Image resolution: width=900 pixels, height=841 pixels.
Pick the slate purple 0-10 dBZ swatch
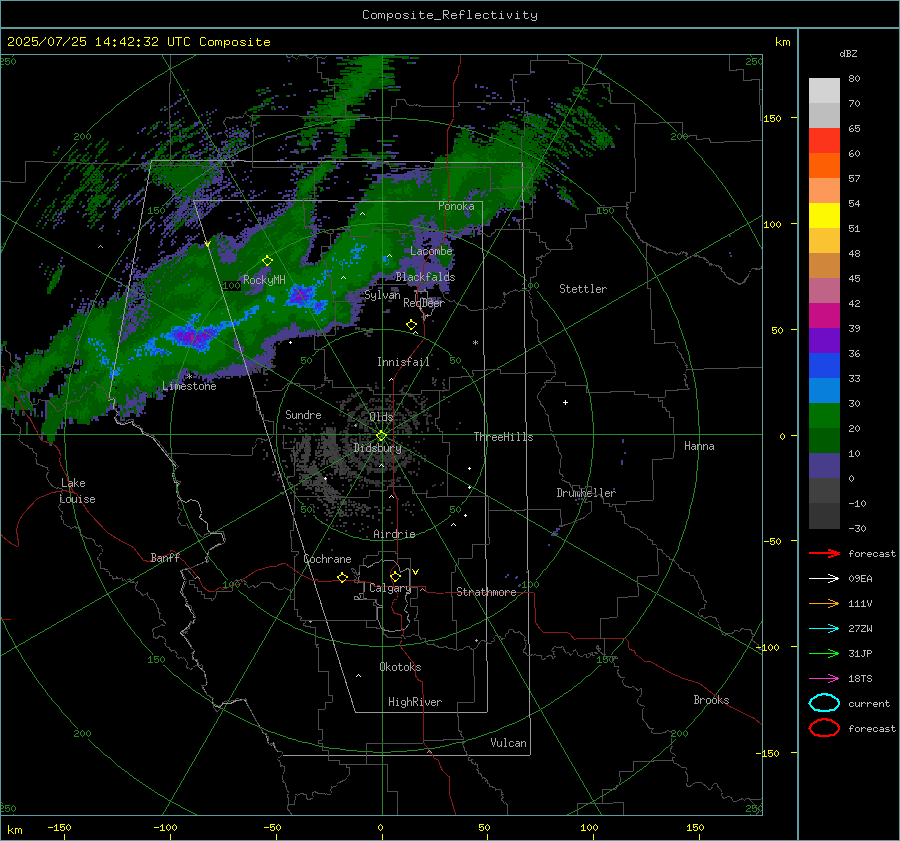[x=824, y=466]
